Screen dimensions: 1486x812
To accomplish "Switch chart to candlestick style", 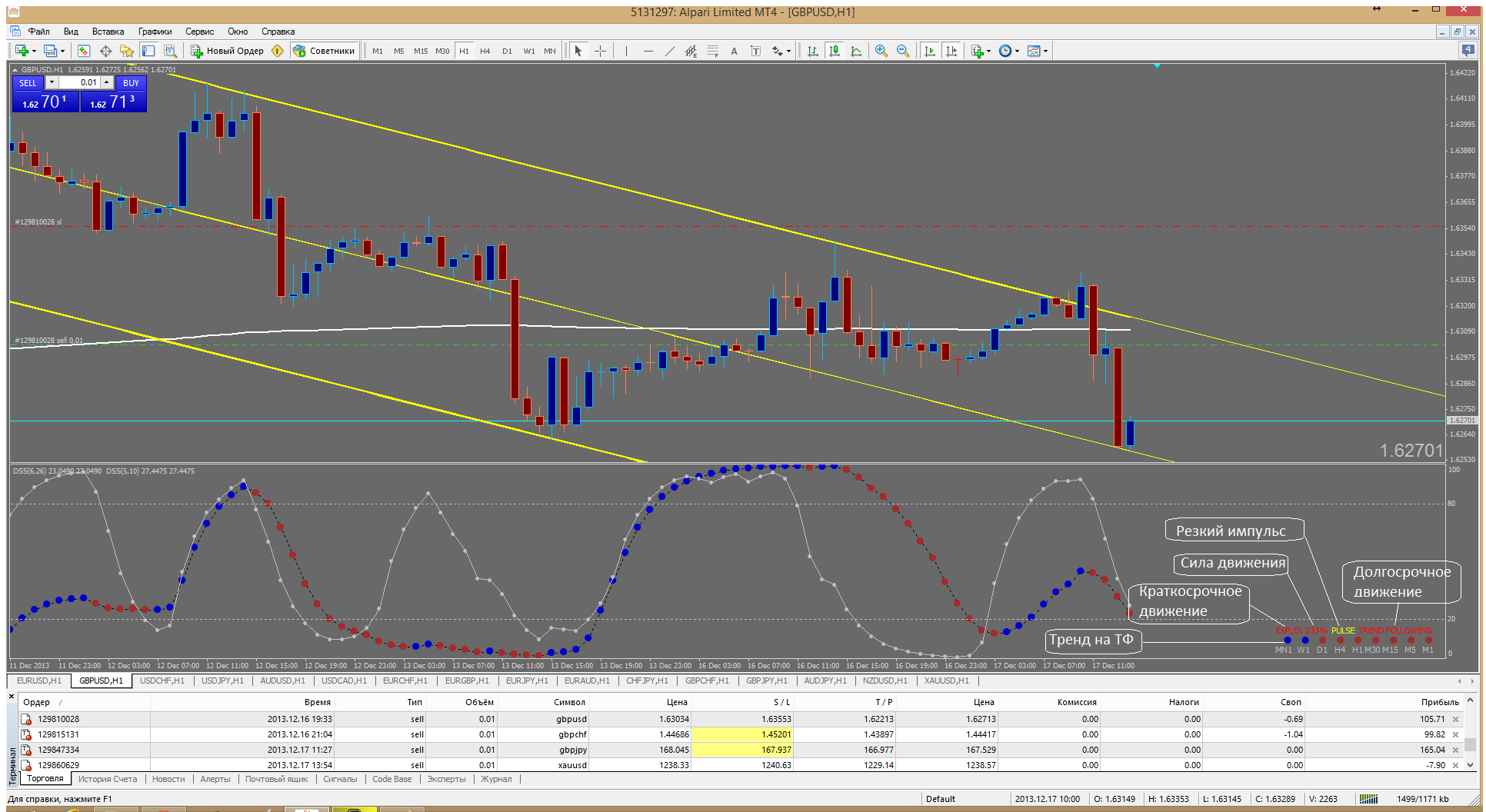I will tap(834, 51).
